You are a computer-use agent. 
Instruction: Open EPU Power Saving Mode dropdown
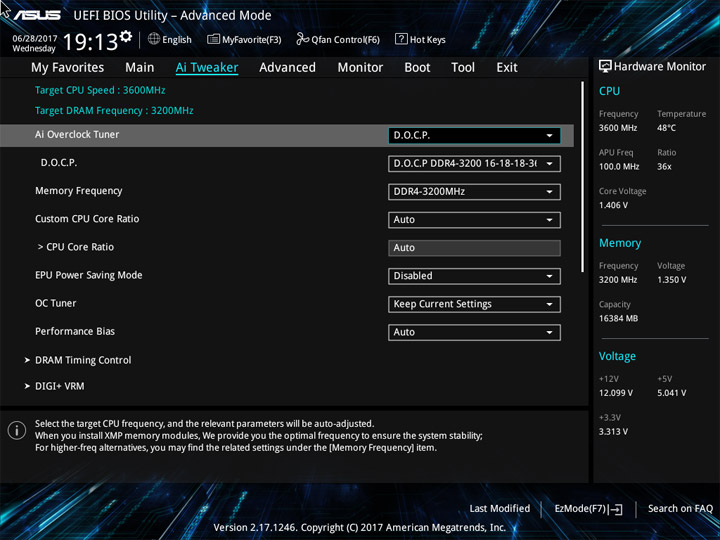click(x=474, y=276)
